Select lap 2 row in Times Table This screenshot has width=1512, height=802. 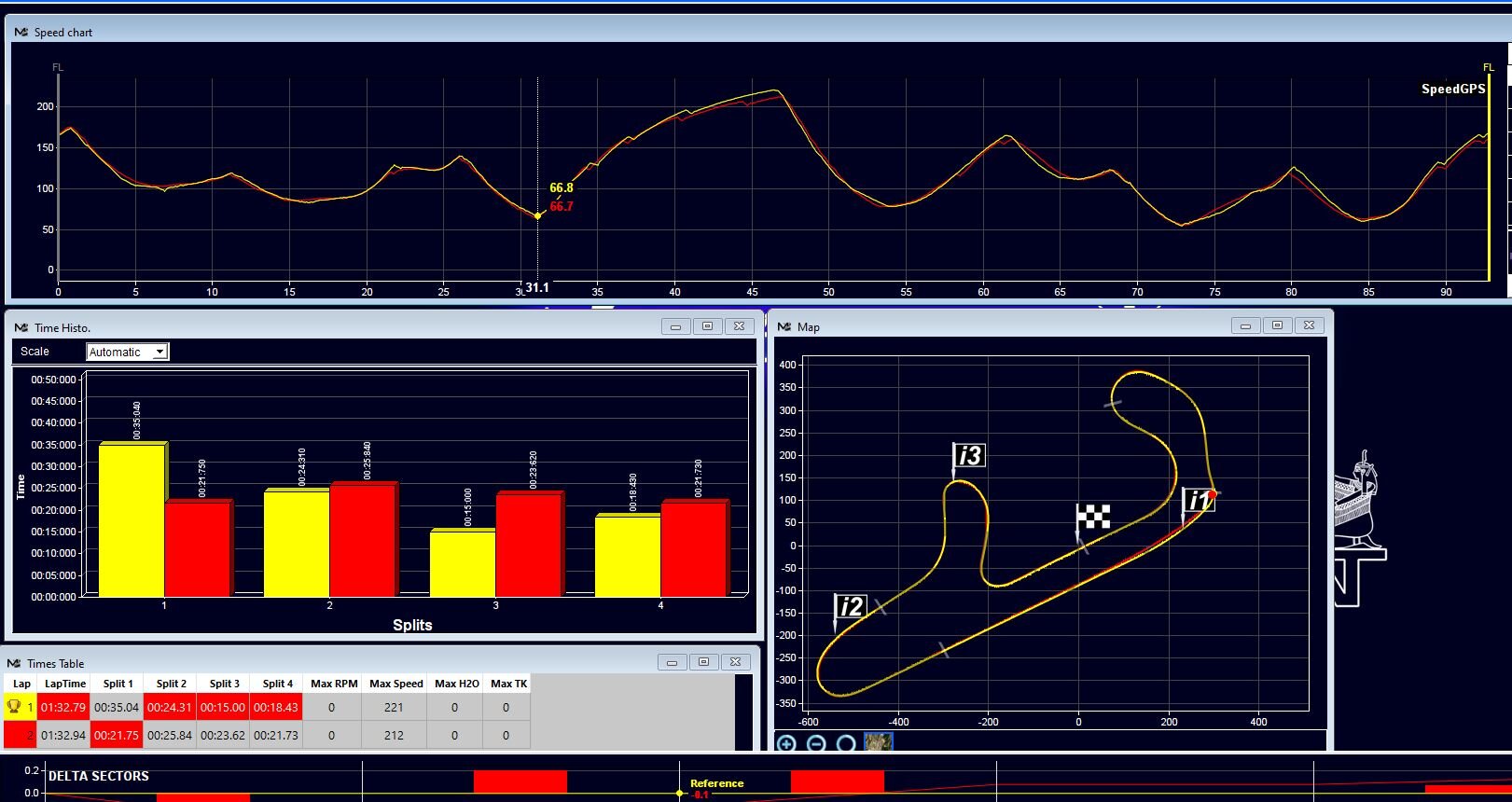(65, 735)
